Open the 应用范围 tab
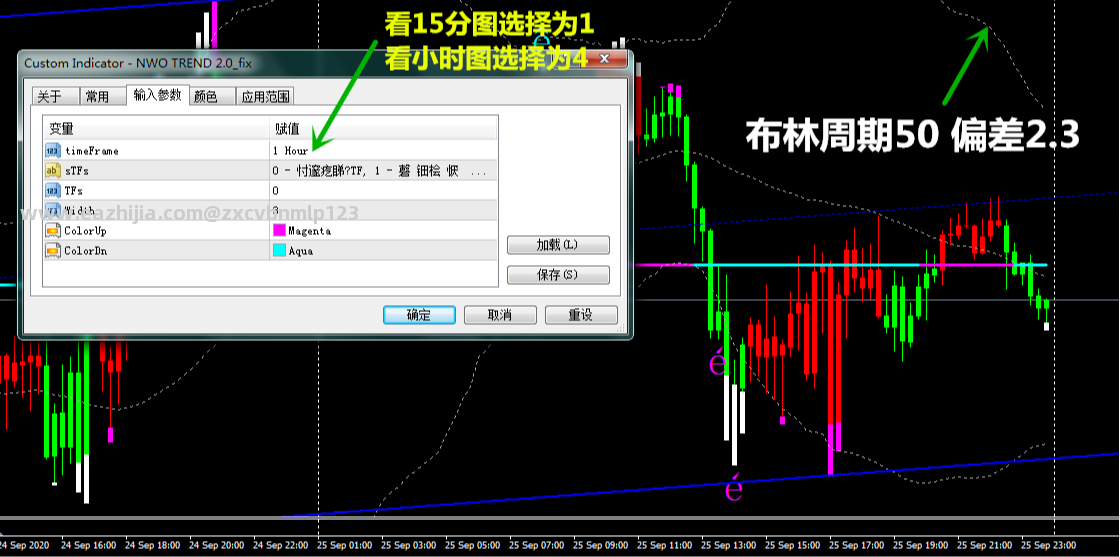 pyautogui.click(x=264, y=96)
